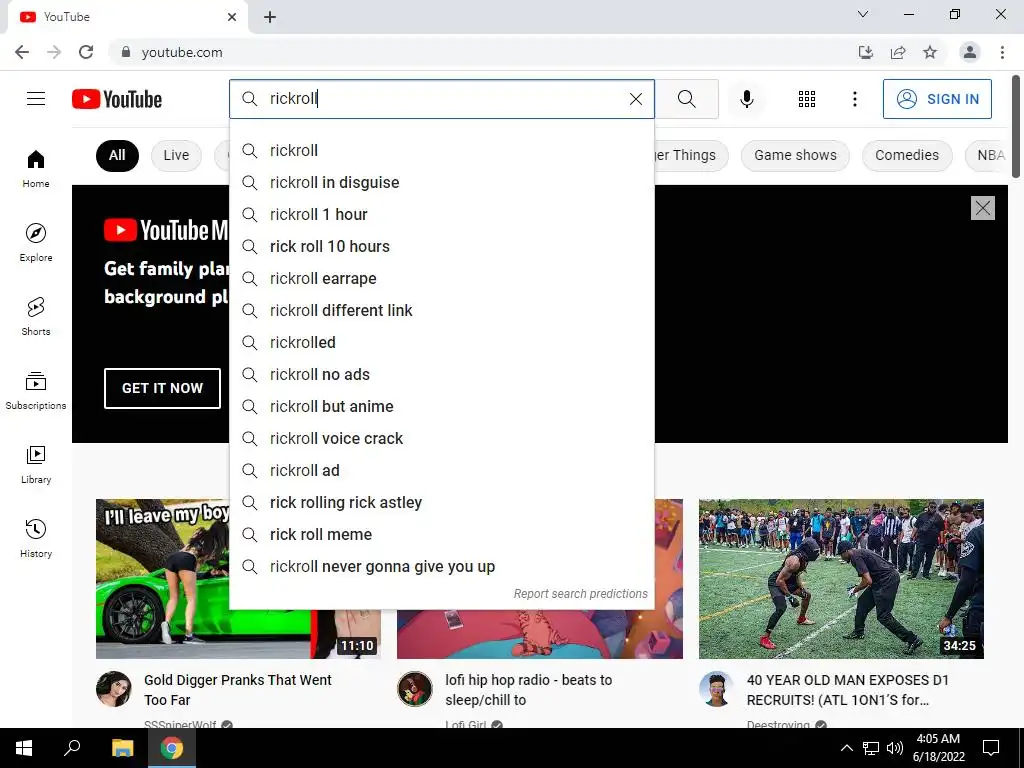1024x768 pixels.
Task: Reload the YouTube page
Action: (x=86, y=52)
